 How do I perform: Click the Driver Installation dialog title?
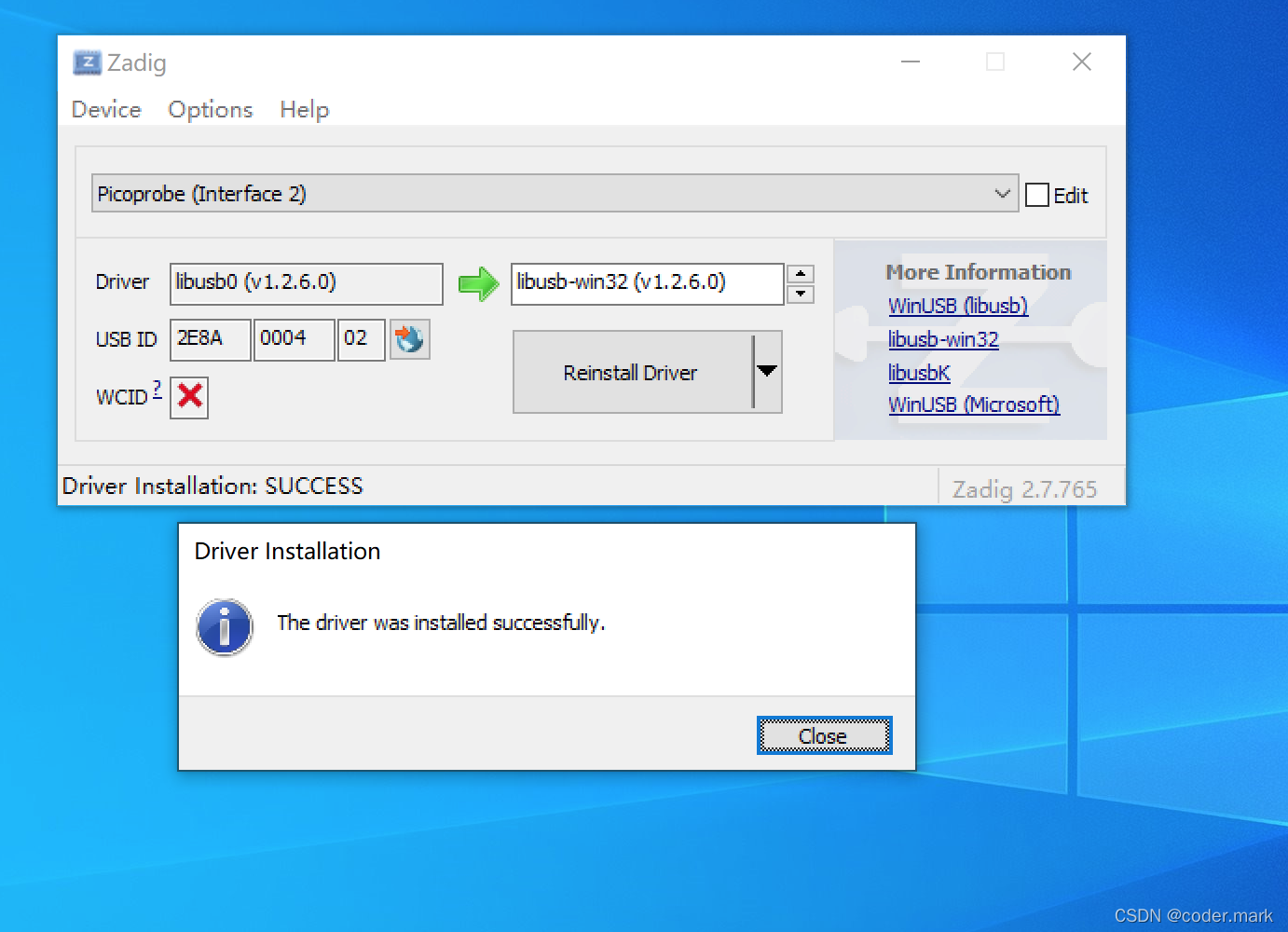(x=287, y=551)
